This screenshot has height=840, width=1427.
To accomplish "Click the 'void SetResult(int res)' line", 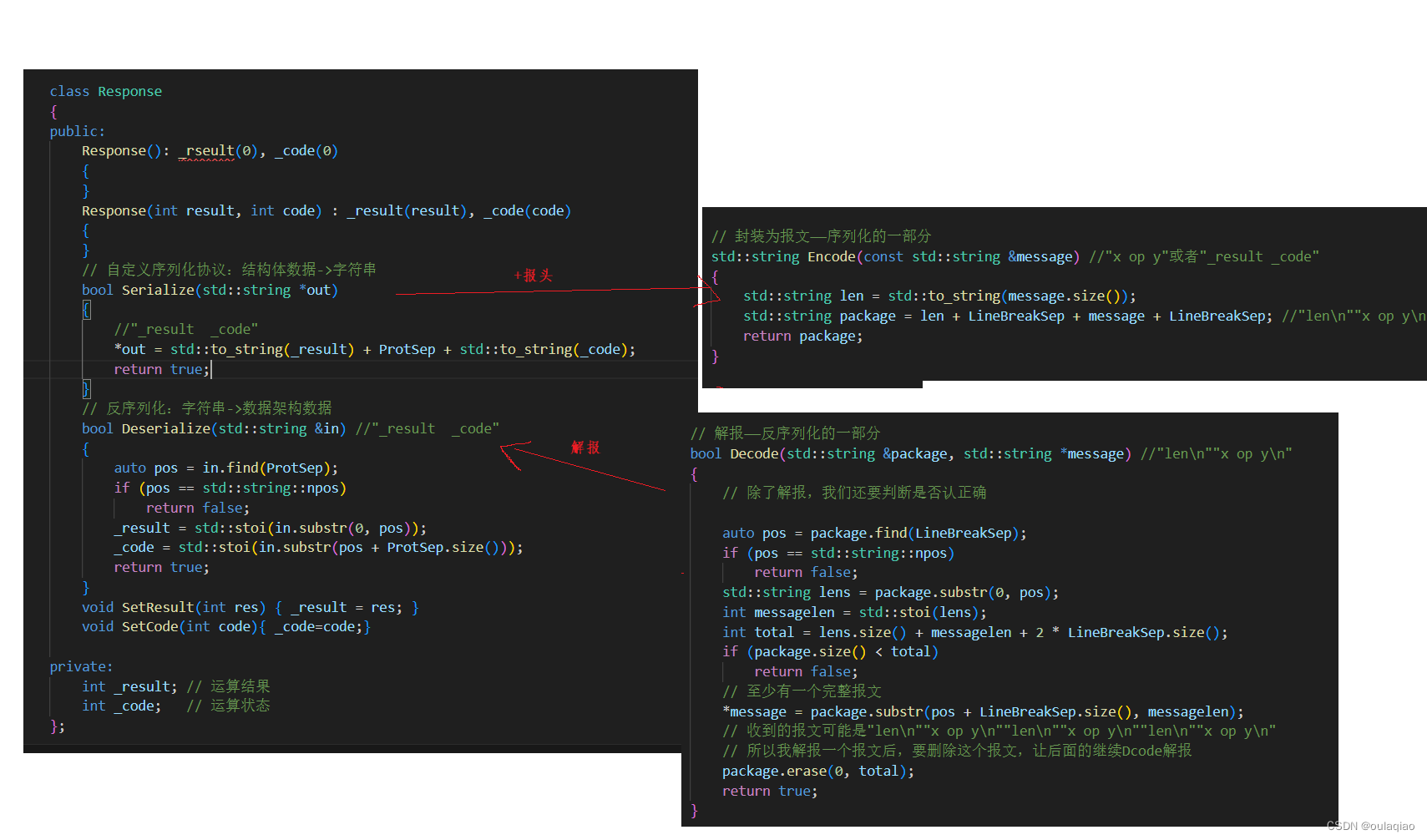I will click(x=250, y=607).
